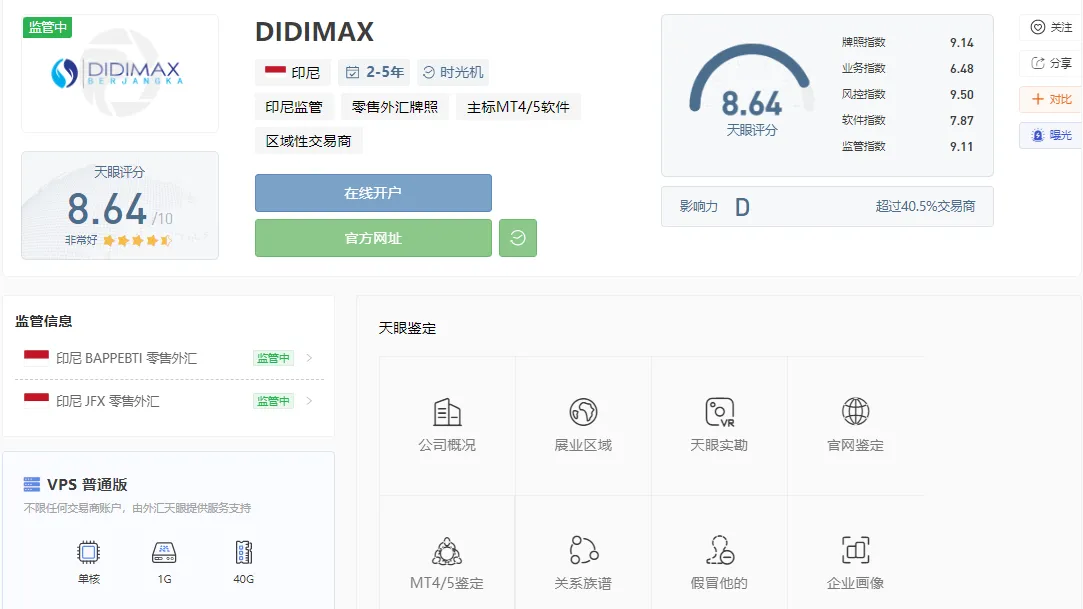
Task: Click the 分享 share button
Action: click(x=1051, y=64)
